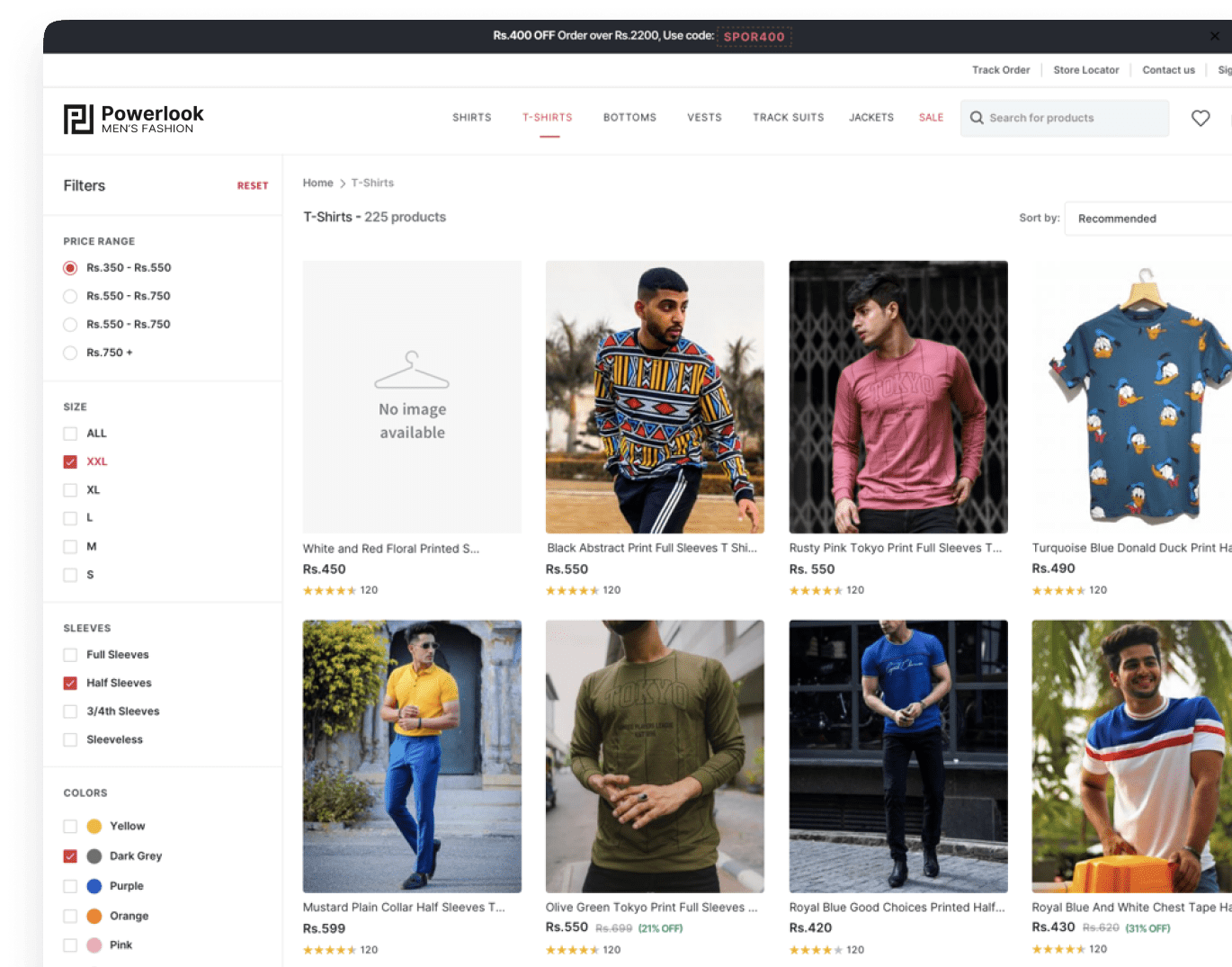The height and width of the screenshot is (967, 1232).
Task: Open the Track Order link
Action: (x=1001, y=70)
